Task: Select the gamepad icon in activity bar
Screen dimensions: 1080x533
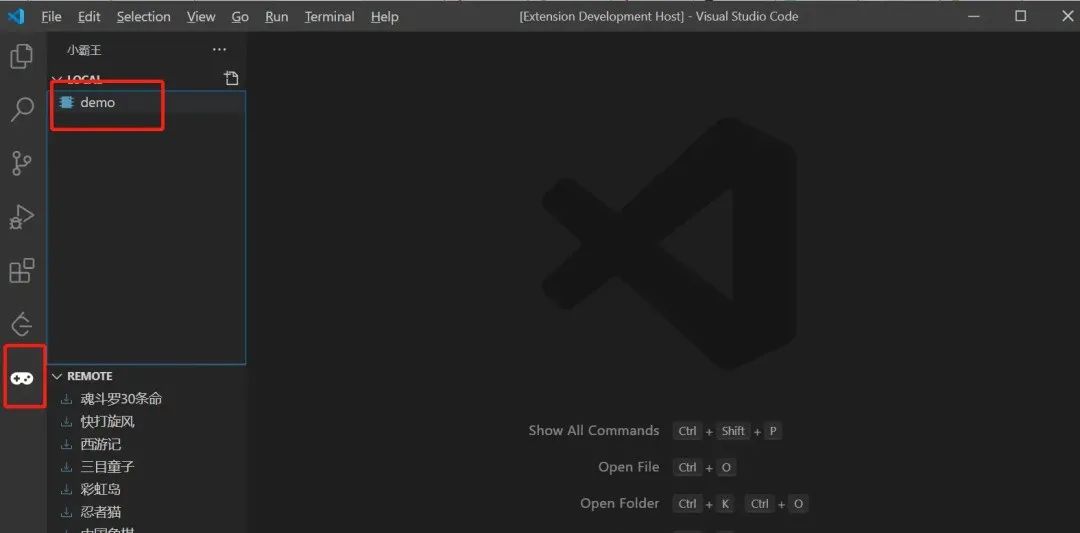Action: pyautogui.click(x=22, y=378)
